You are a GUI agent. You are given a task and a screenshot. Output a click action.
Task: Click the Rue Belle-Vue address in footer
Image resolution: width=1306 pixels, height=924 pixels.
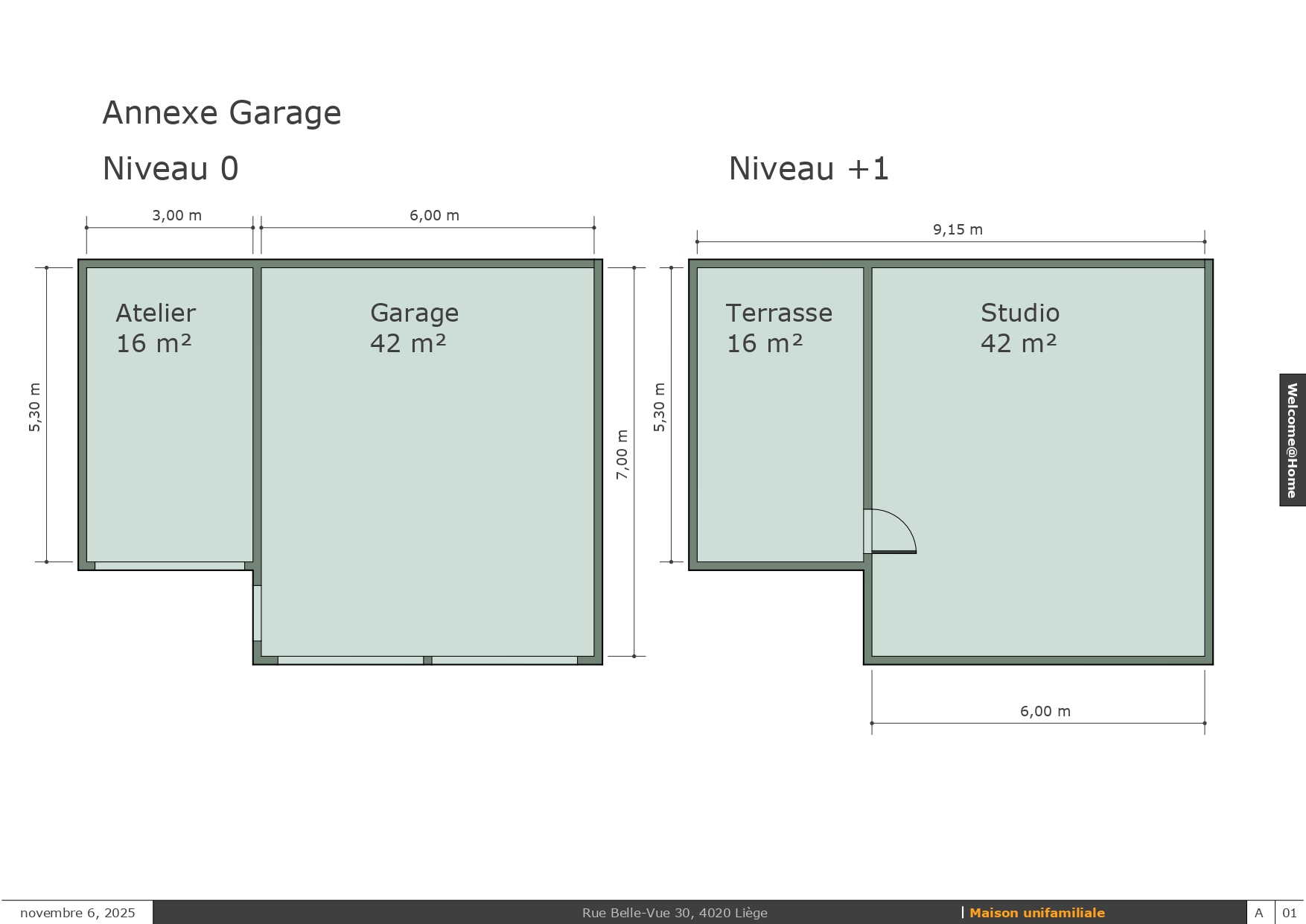(675, 913)
